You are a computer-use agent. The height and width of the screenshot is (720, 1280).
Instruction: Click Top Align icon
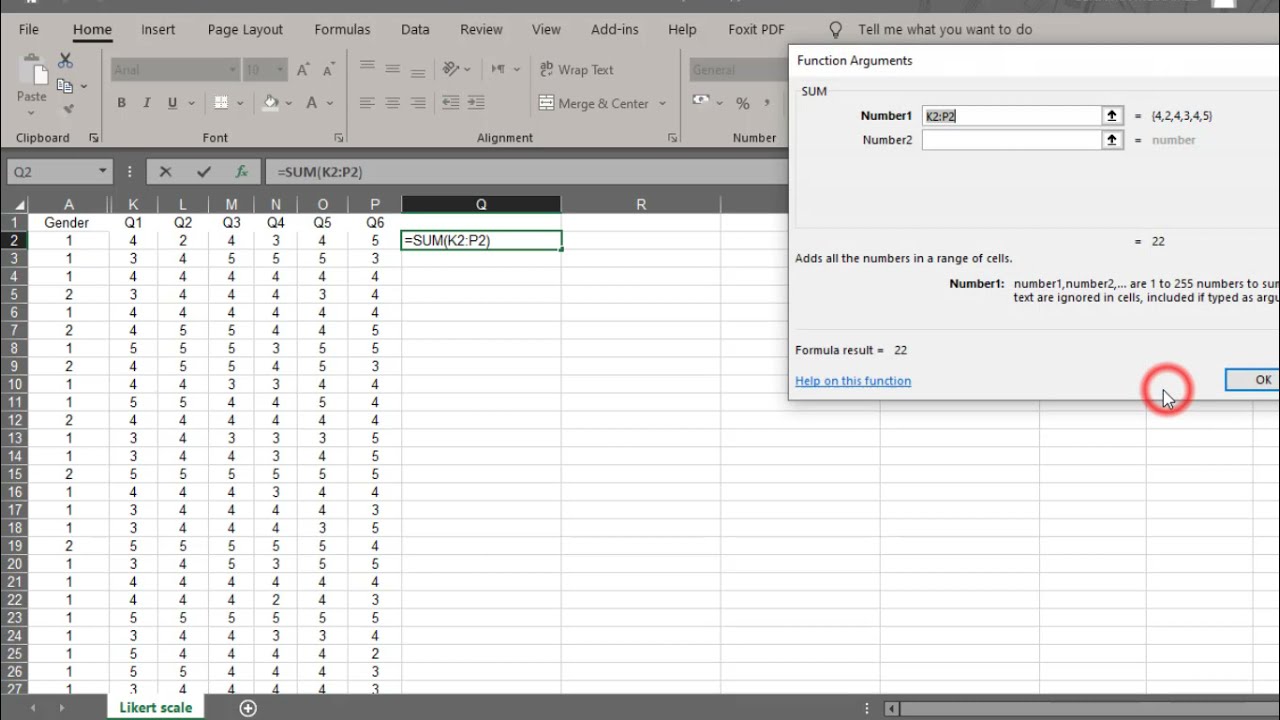pyautogui.click(x=367, y=69)
